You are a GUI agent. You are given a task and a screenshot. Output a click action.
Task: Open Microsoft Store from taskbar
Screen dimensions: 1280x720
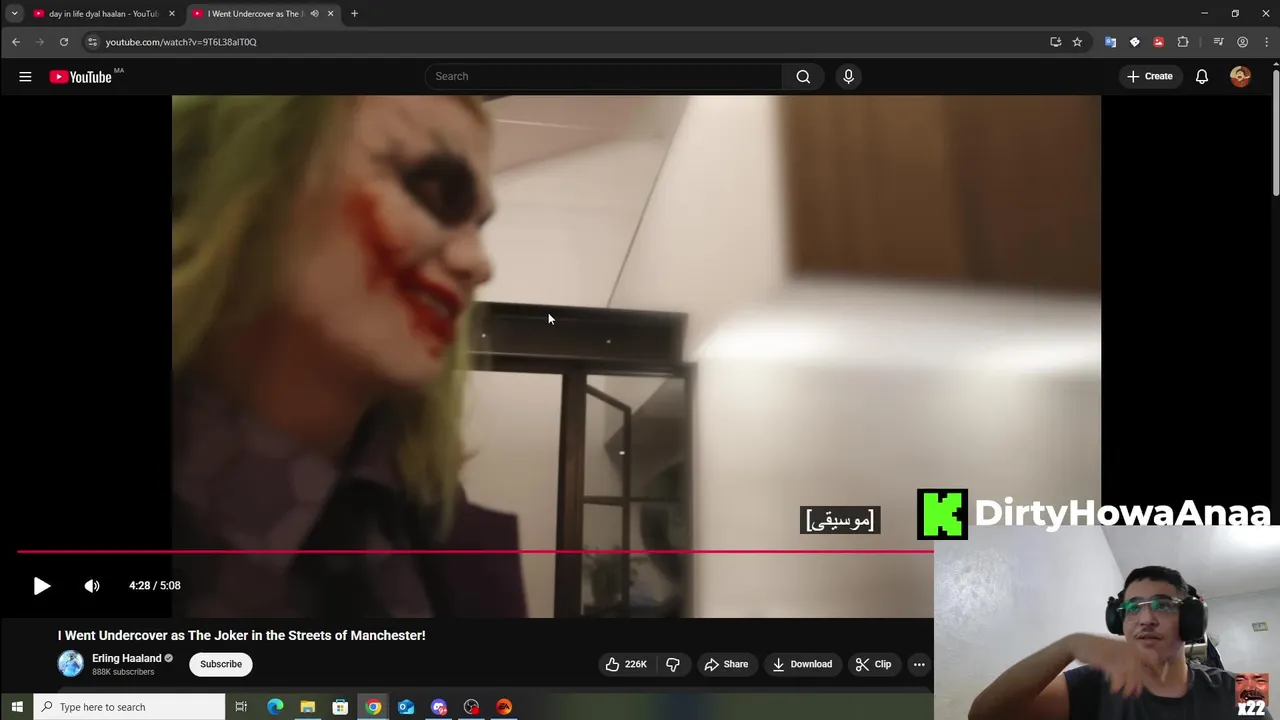[x=340, y=707]
